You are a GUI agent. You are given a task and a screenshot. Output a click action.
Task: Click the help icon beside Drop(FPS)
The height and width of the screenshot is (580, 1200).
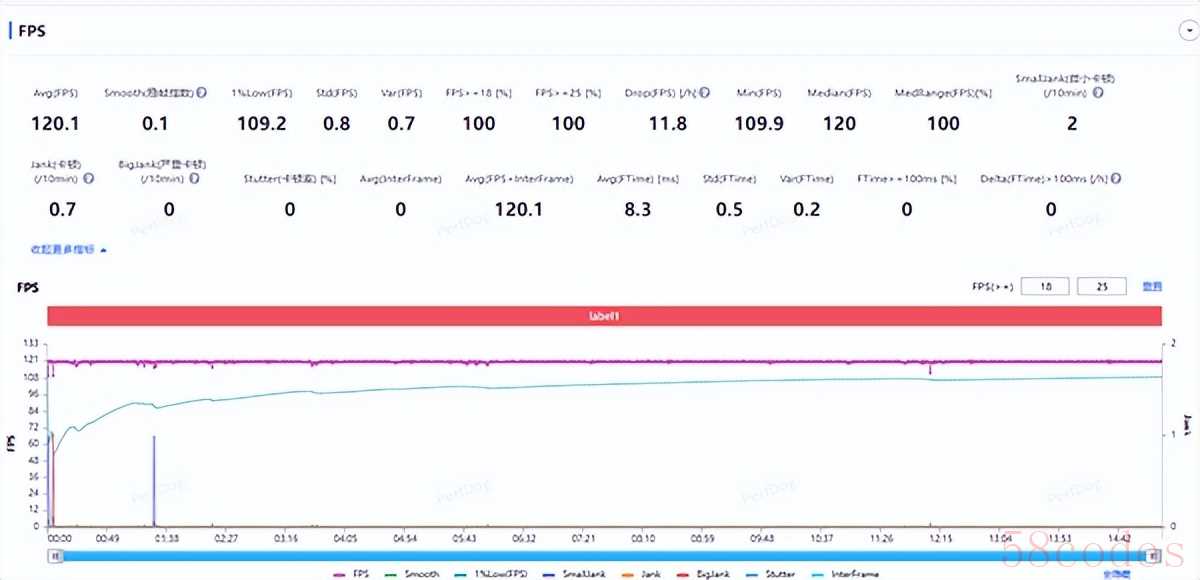[x=705, y=93]
